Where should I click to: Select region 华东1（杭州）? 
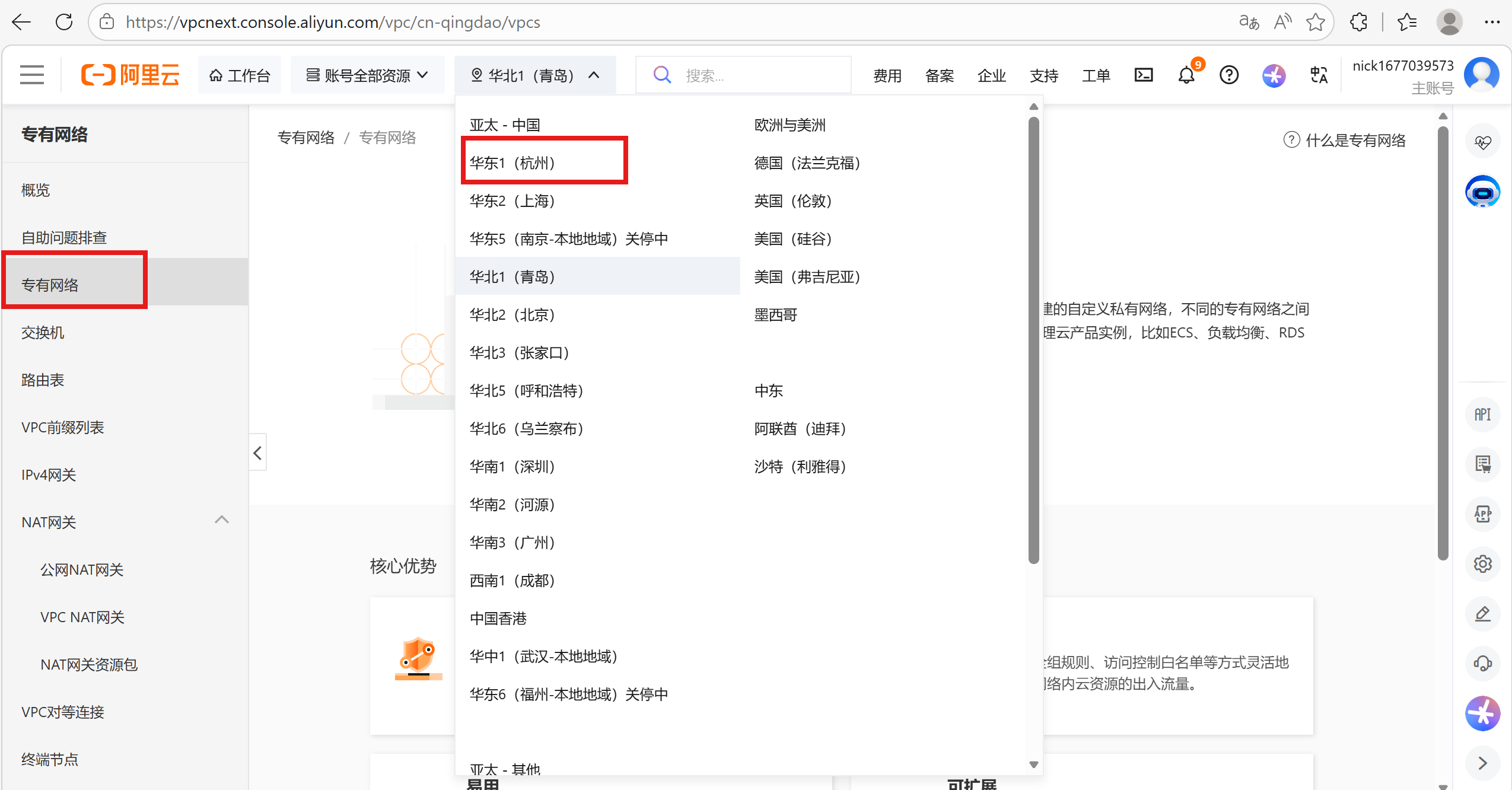(x=513, y=163)
